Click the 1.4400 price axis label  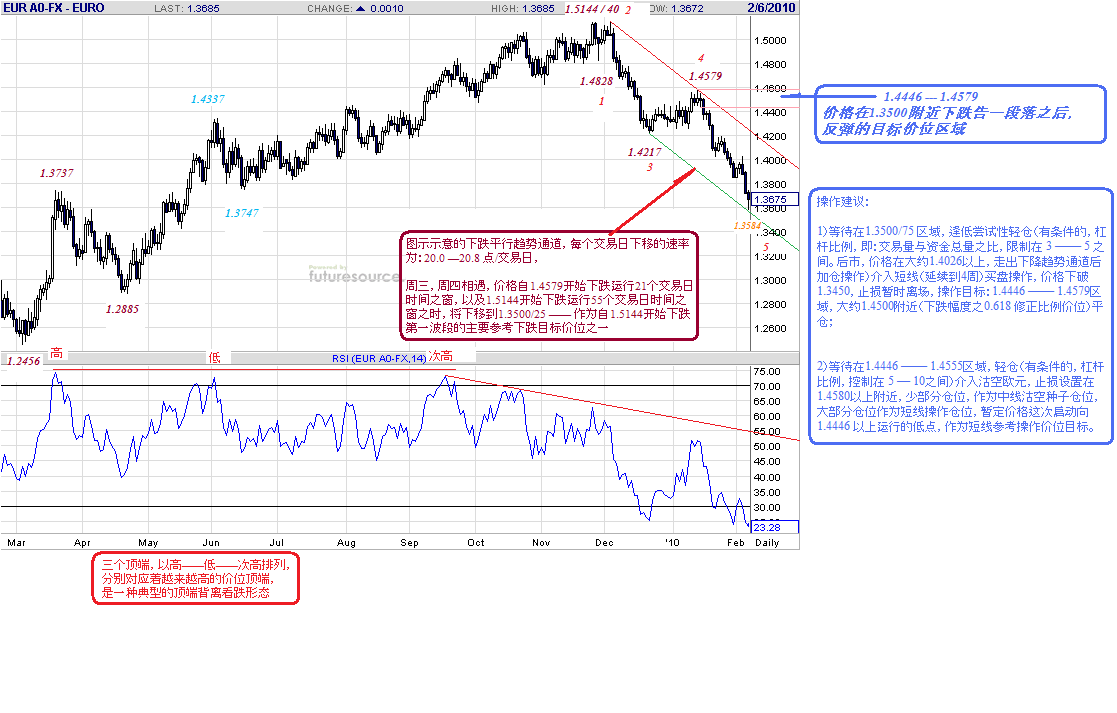coord(770,113)
